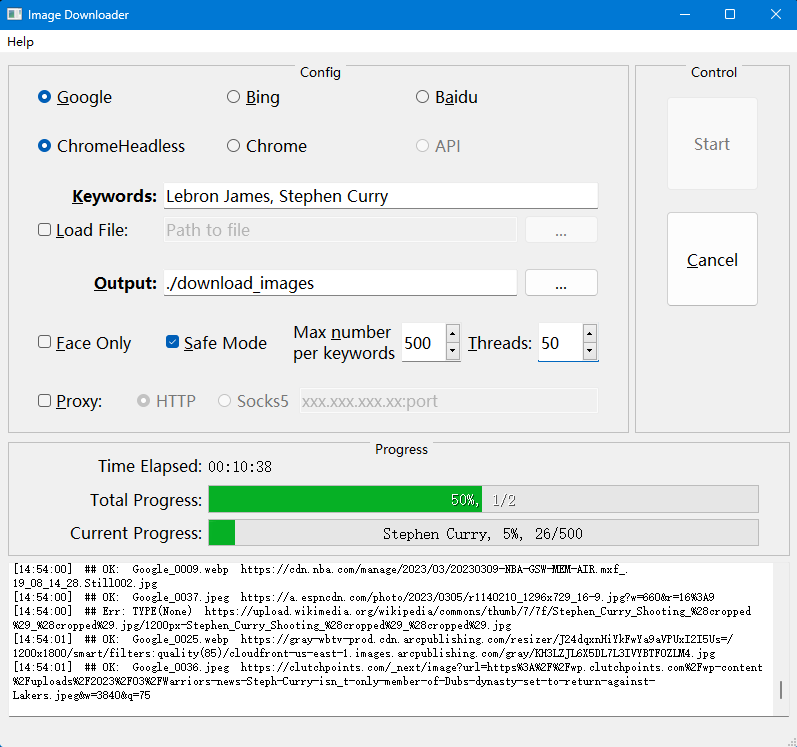Image resolution: width=797 pixels, height=747 pixels.
Task: Click the Start button
Action: click(712, 144)
